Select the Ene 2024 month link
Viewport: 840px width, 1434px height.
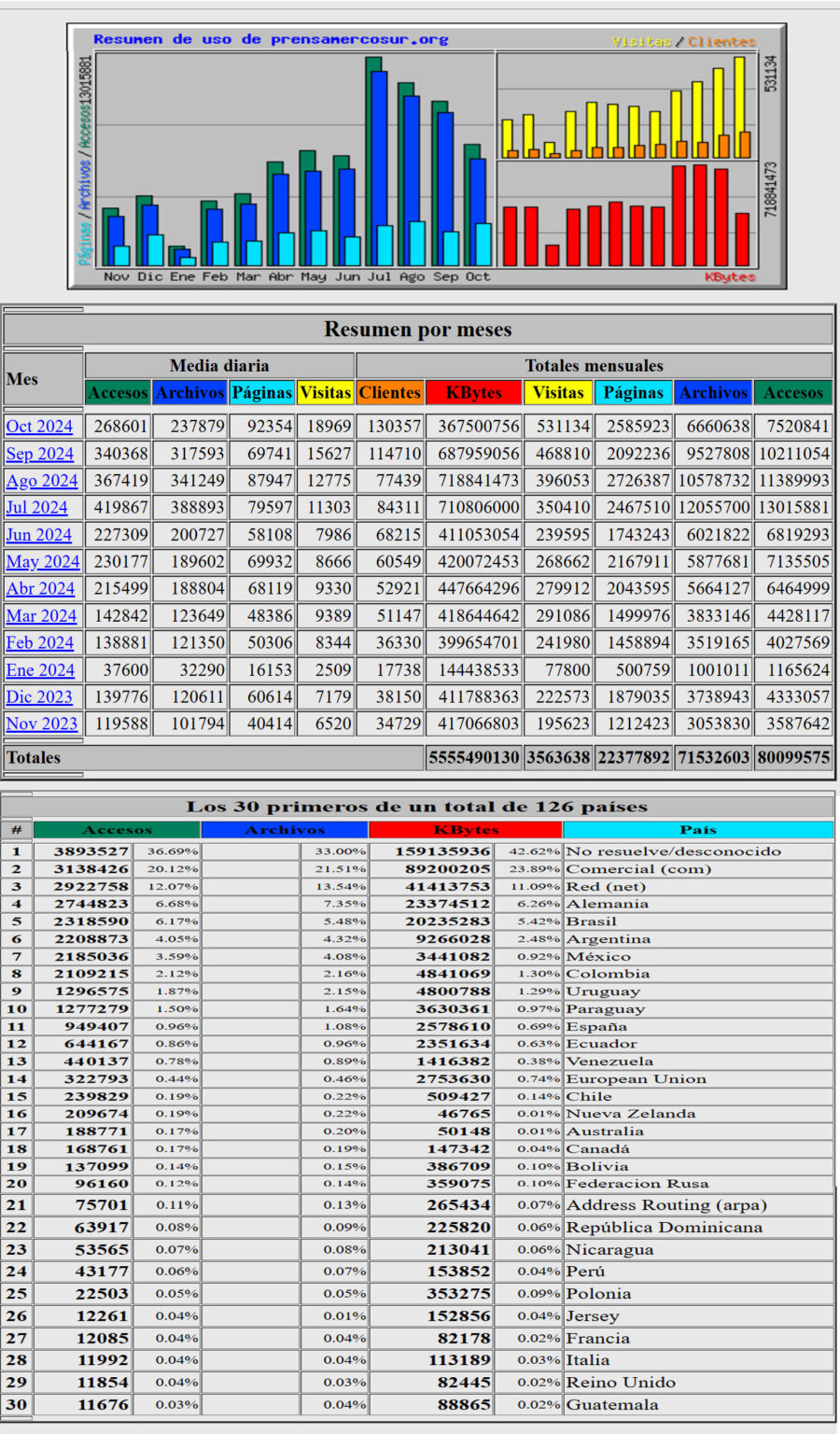point(39,670)
